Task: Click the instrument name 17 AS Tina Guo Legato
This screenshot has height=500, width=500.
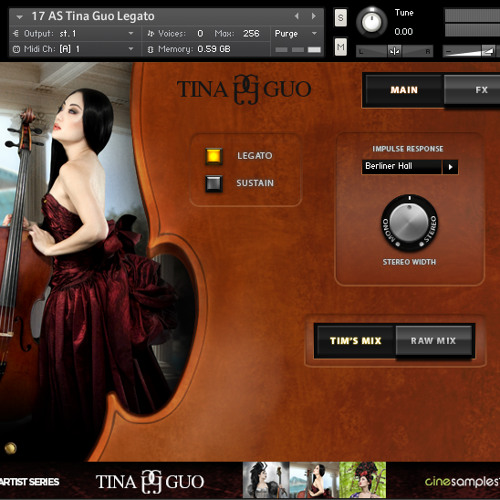Action: click(x=93, y=16)
